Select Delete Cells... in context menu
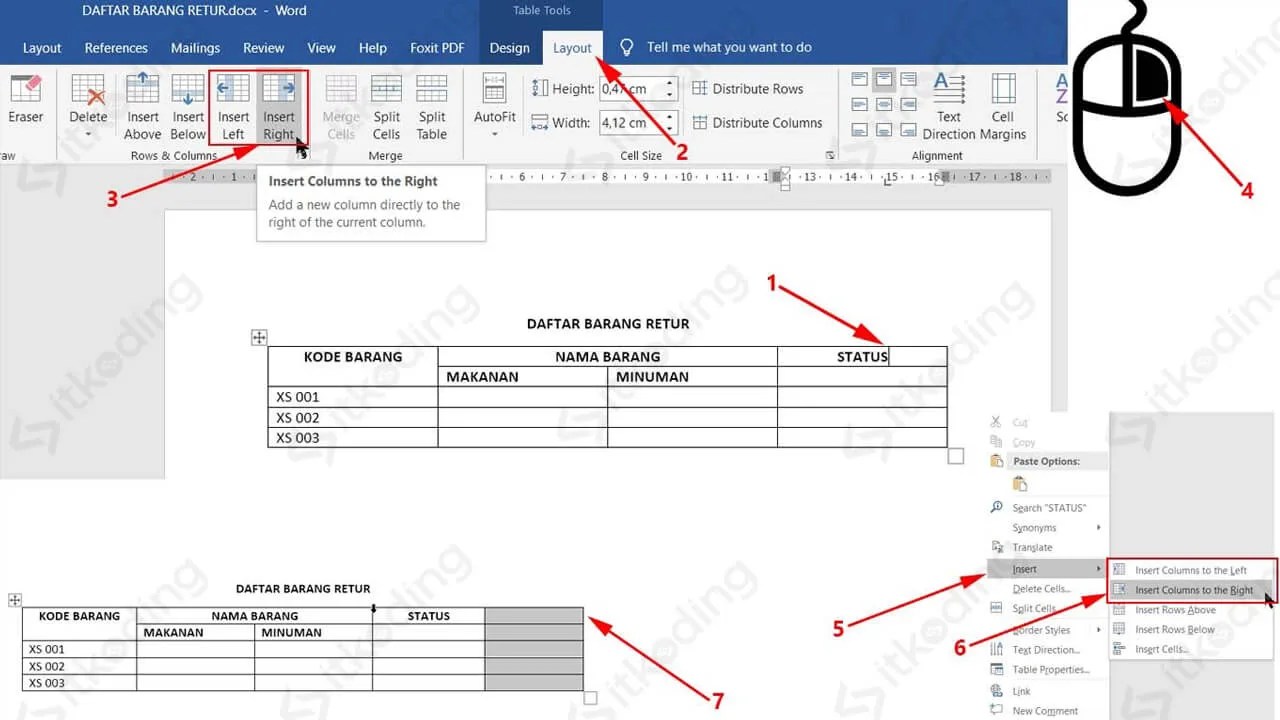The image size is (1280, 720). click(1046, 589)
